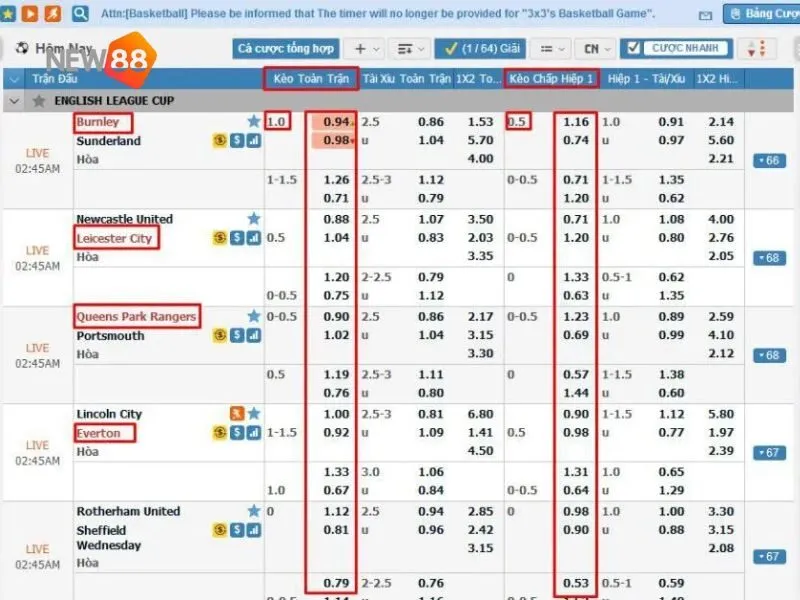Collapse all matches via Trận Đấu chevron

pos(14,79)
